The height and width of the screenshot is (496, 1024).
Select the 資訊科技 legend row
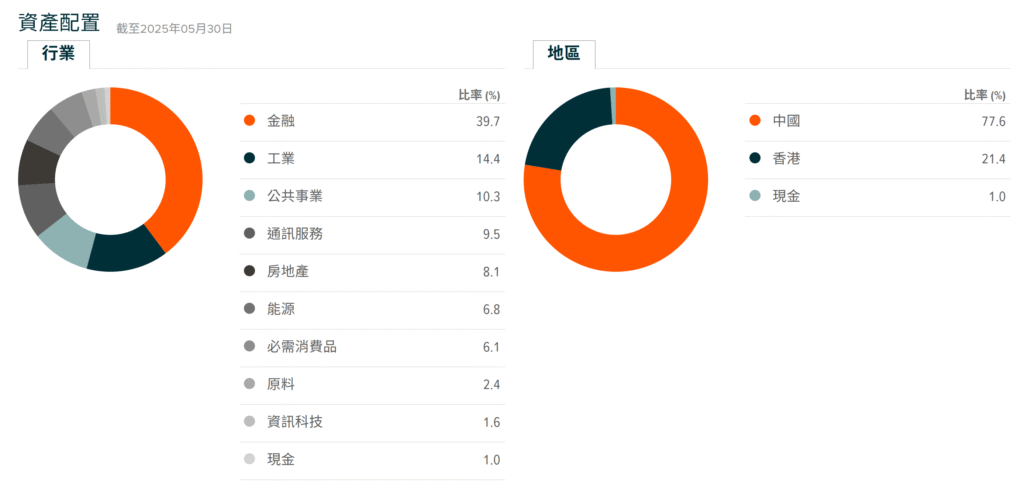point(372,422)
